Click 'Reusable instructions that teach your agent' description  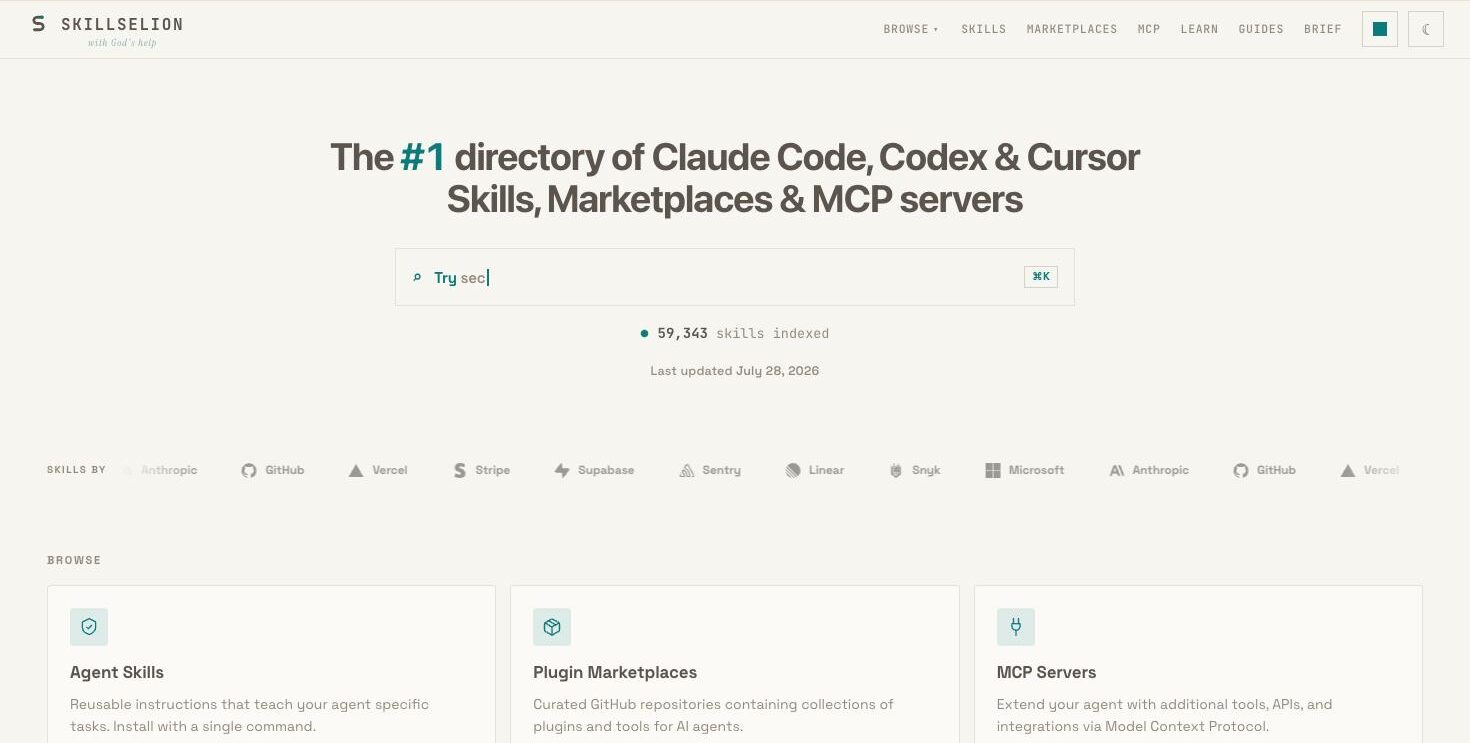click(250, 715)
